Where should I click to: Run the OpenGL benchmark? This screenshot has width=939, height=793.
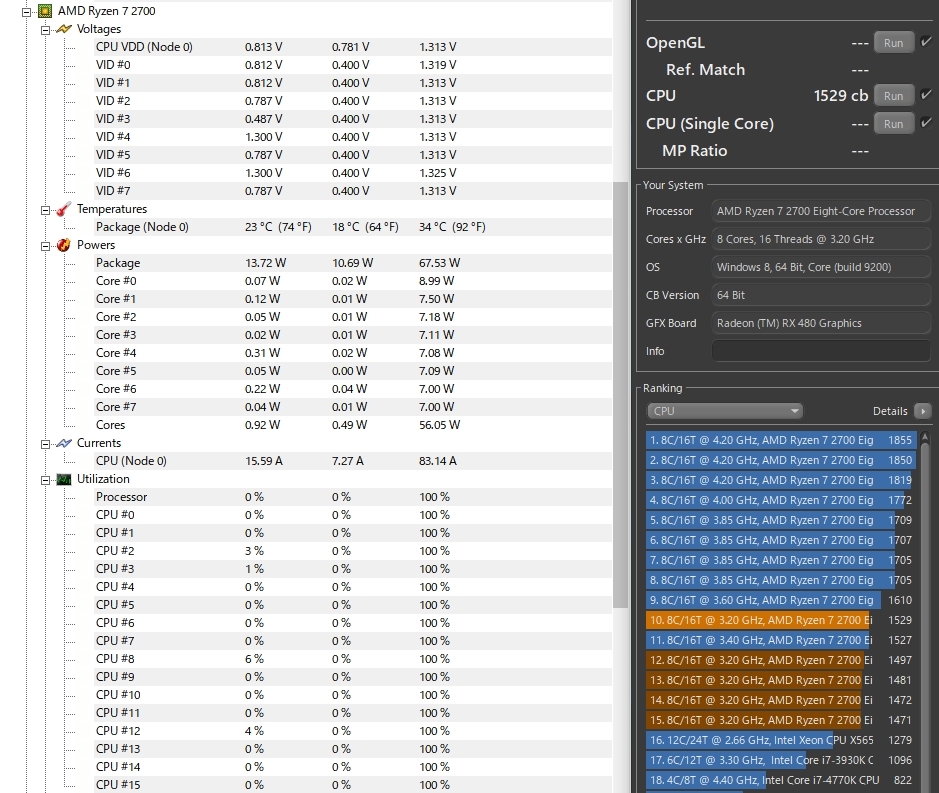[x=893, y=43]
